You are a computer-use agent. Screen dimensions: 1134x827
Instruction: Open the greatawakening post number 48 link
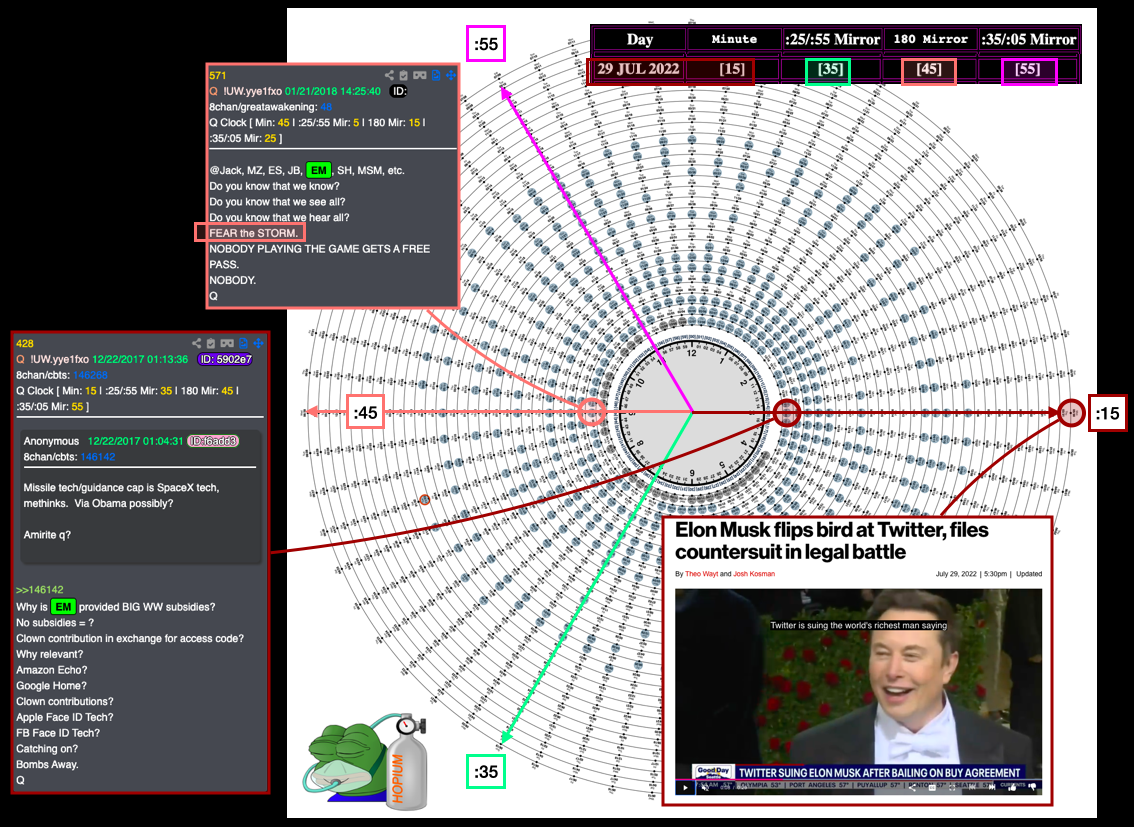326,107
